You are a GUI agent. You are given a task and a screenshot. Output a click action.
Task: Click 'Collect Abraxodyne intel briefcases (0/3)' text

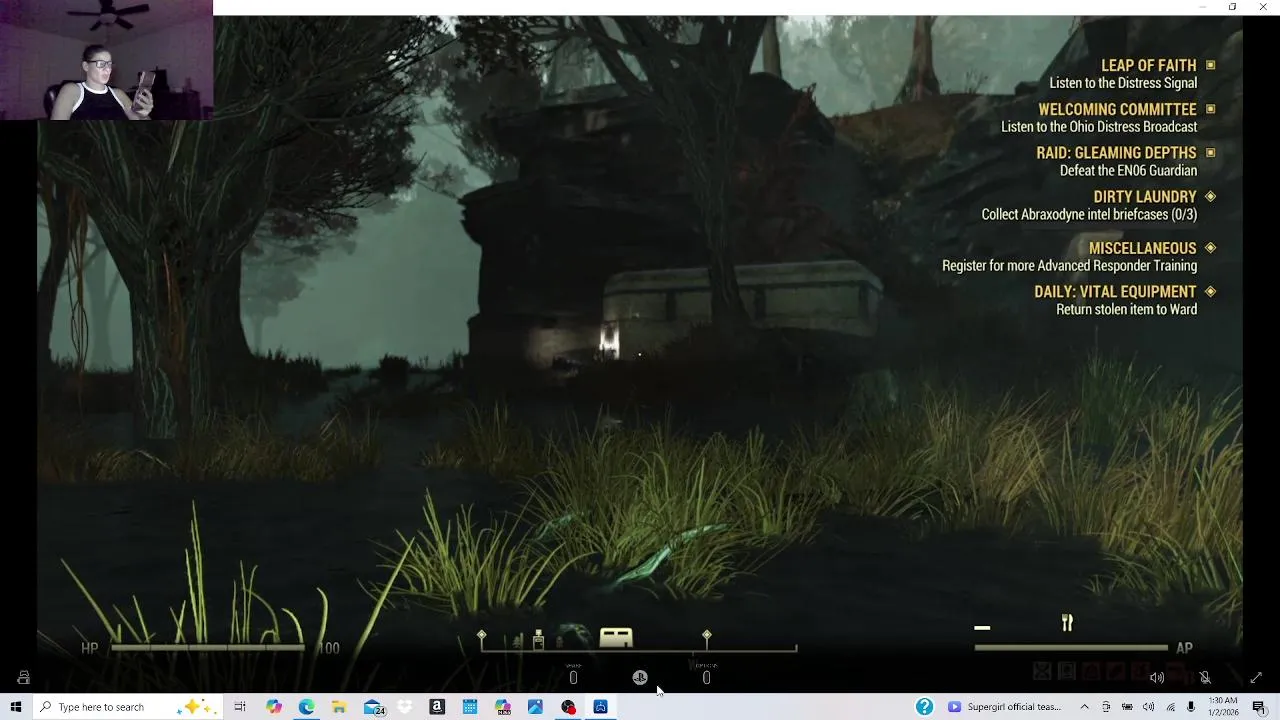click(1089, 215)
